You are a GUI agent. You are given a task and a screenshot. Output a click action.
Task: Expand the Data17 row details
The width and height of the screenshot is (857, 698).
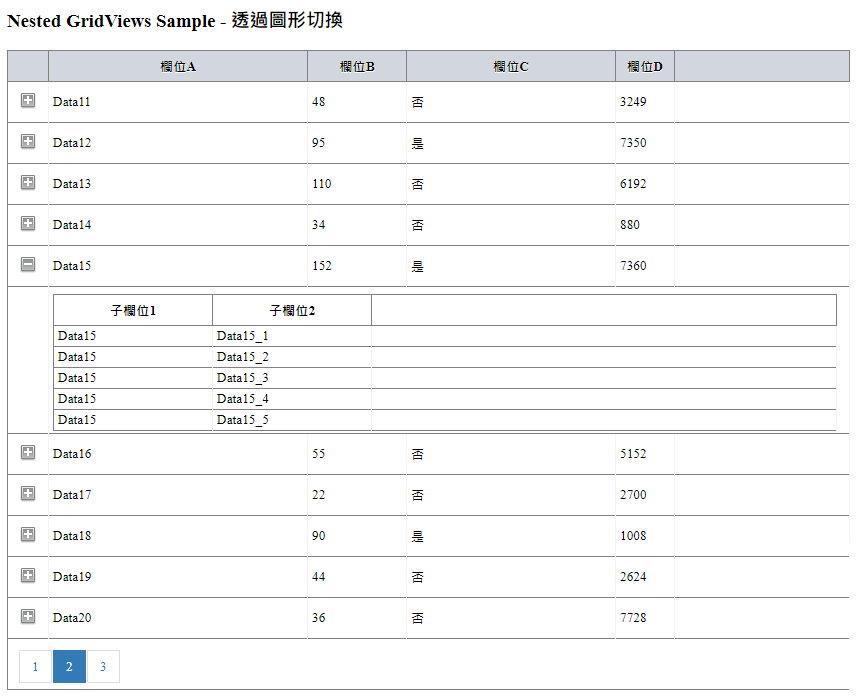pos(30,494)
